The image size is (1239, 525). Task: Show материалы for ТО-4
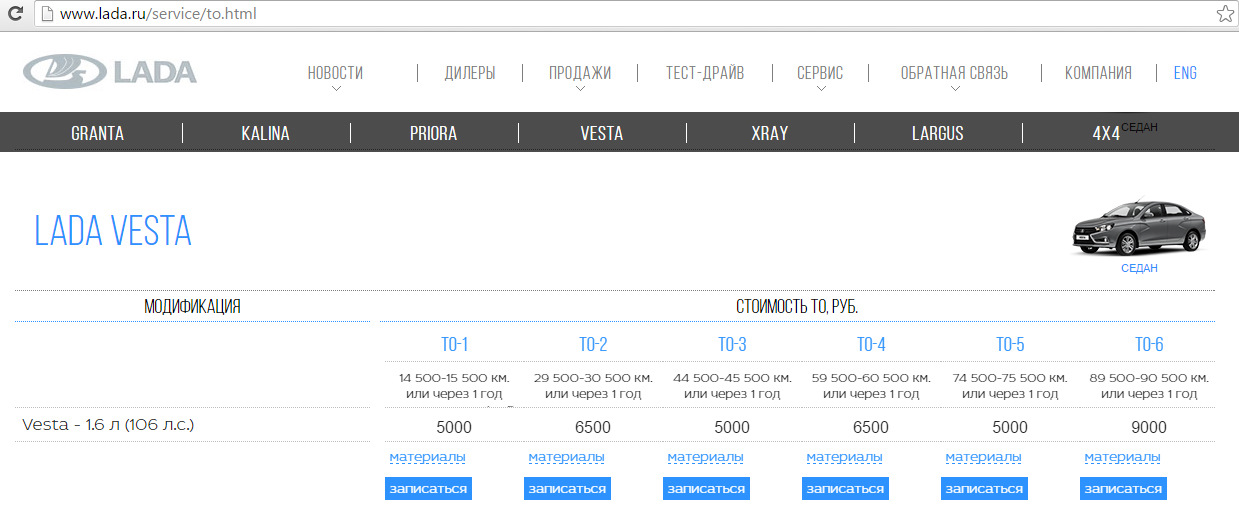click(844, 457)
